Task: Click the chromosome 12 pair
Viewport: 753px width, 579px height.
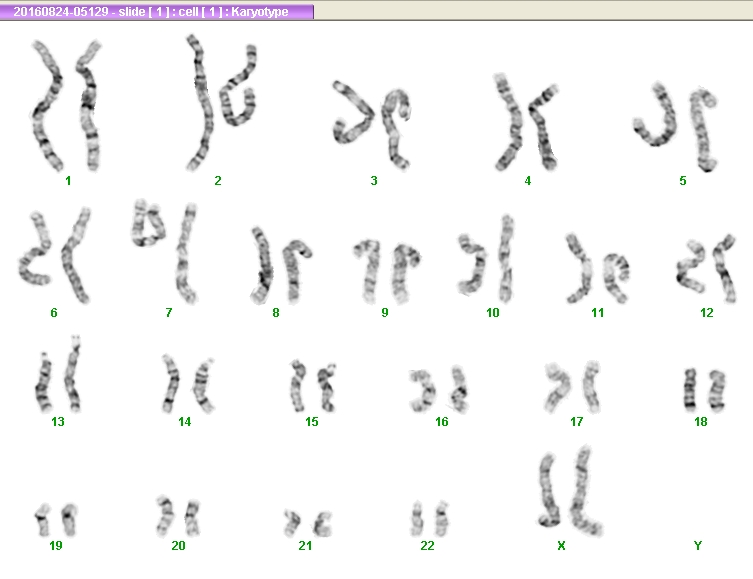Action: [706, 269]
